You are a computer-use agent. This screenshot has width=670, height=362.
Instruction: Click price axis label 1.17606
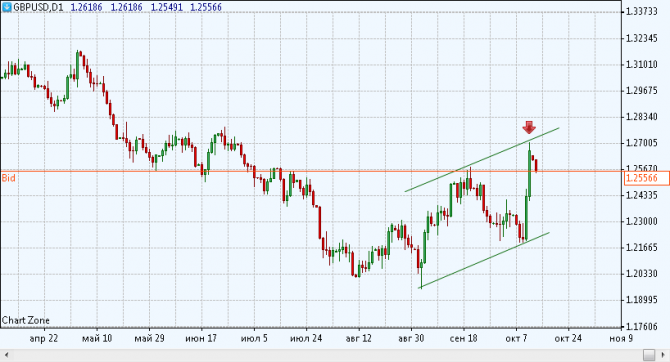tap(642, 327)
